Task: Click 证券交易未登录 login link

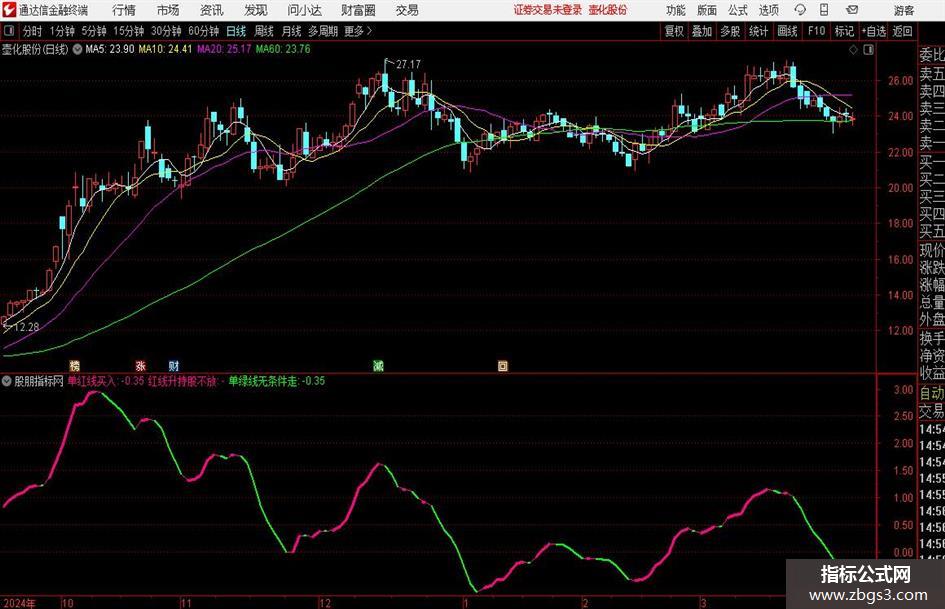Action: (548, 10)
